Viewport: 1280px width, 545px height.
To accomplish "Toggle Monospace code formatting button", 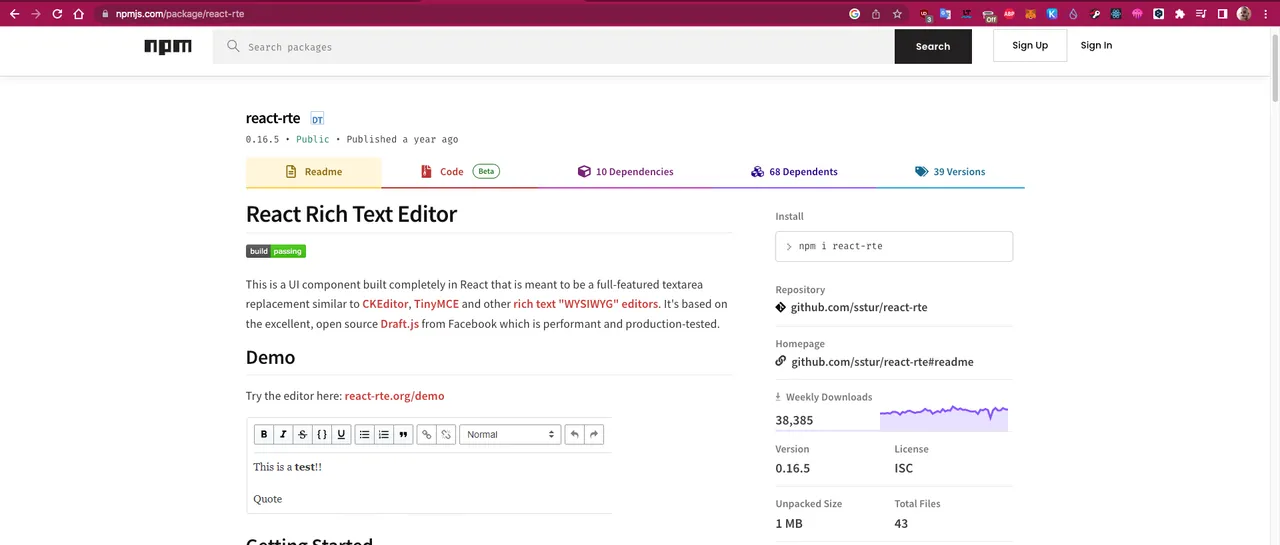I will click(x=322, y=434).
